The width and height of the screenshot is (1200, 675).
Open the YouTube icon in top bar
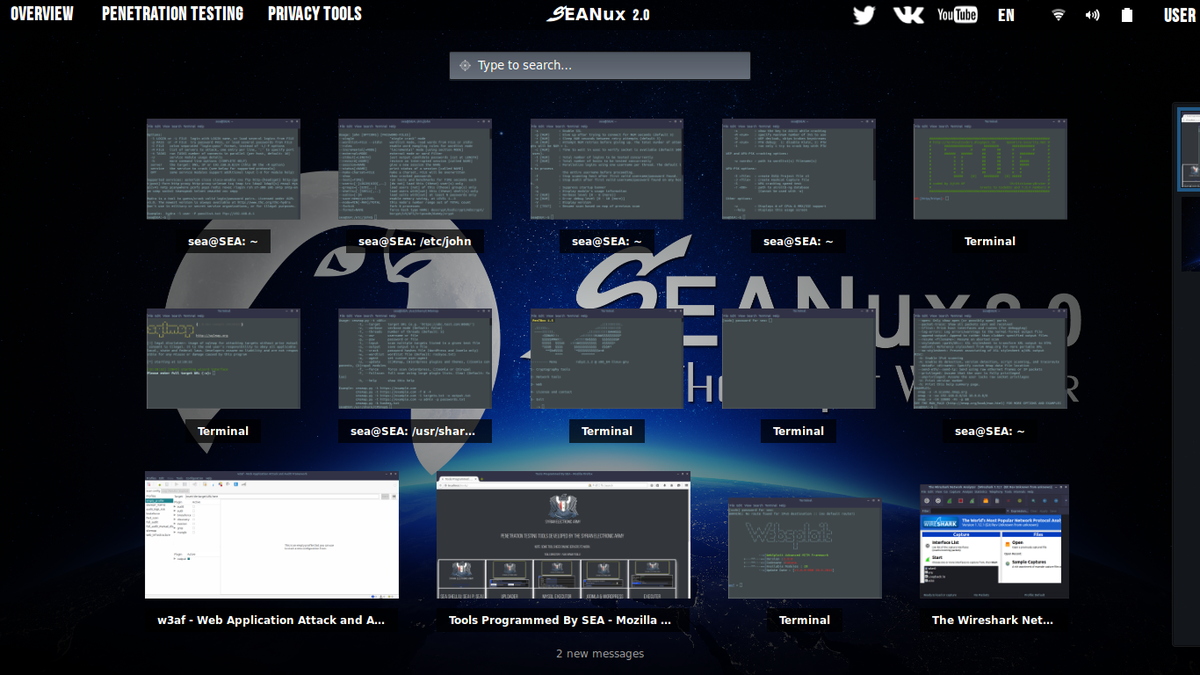tap(957, 14)
